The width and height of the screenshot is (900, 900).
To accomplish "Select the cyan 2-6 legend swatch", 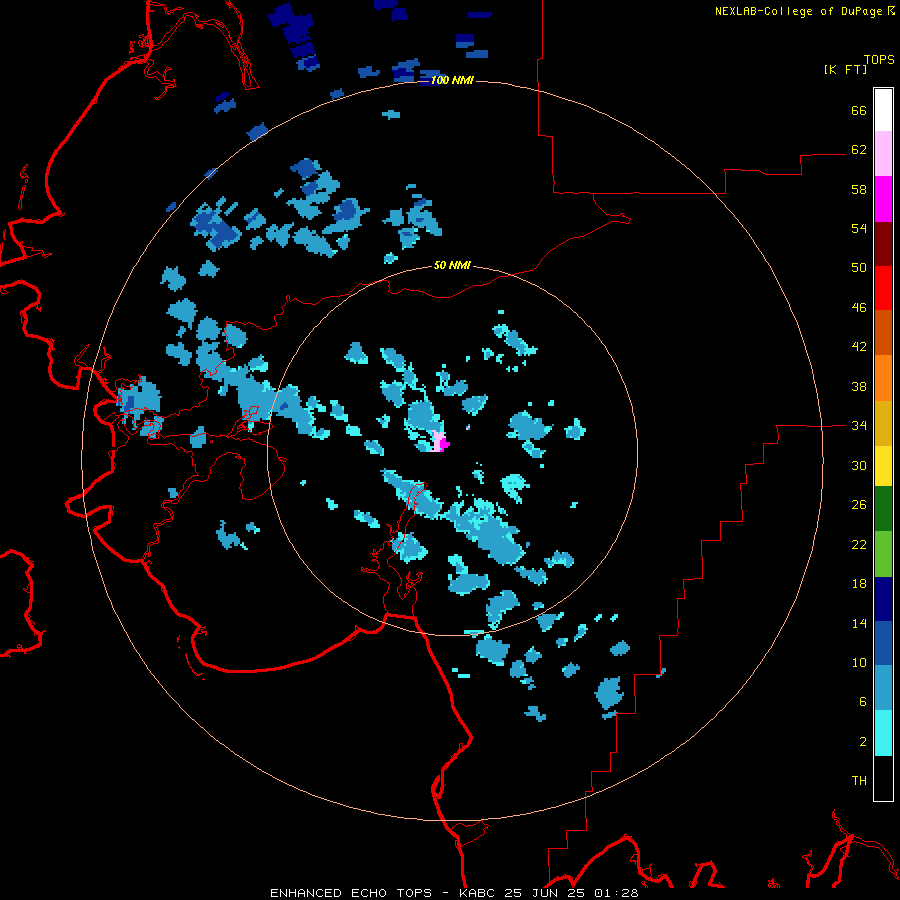I will pos(883,733).
